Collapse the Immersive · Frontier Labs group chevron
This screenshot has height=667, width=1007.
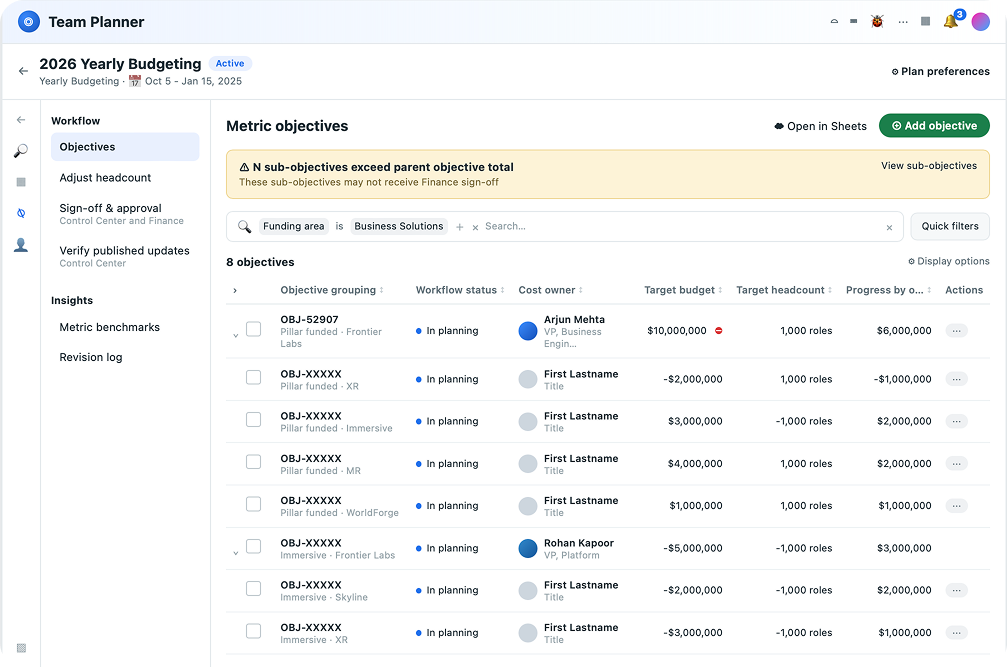(x=236, y=553)
